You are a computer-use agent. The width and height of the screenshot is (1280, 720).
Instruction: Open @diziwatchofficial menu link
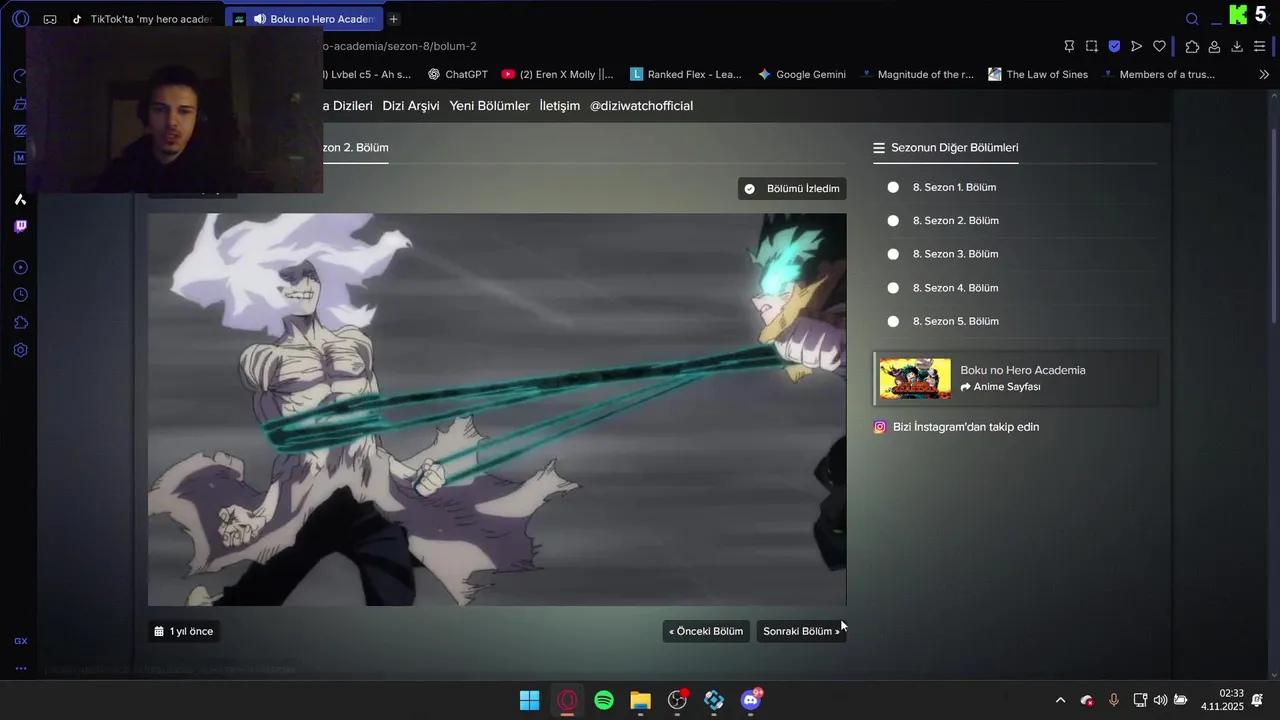click(x=641, y=106)
